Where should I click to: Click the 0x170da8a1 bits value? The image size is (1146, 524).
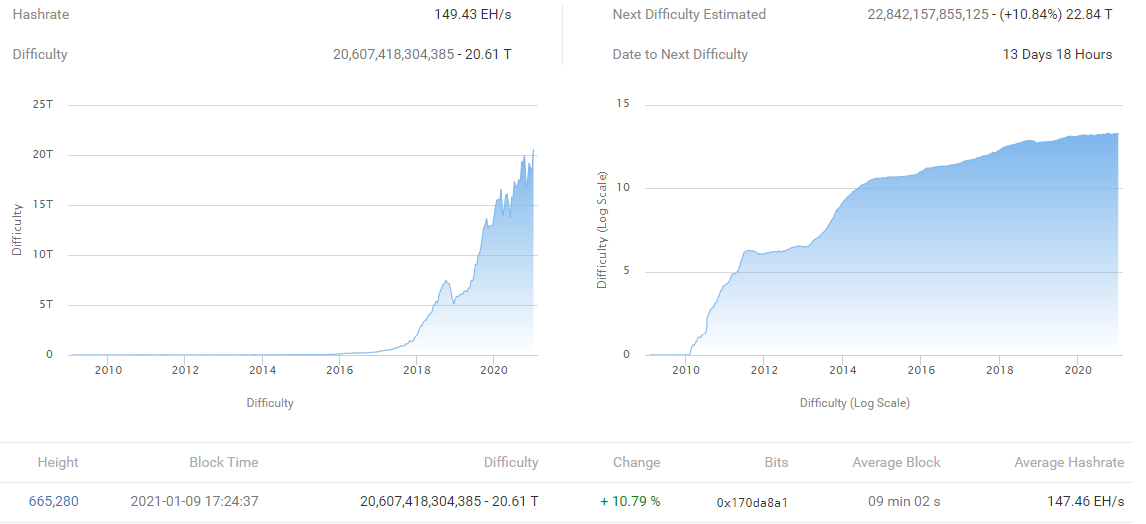click(x=752, y=502)
